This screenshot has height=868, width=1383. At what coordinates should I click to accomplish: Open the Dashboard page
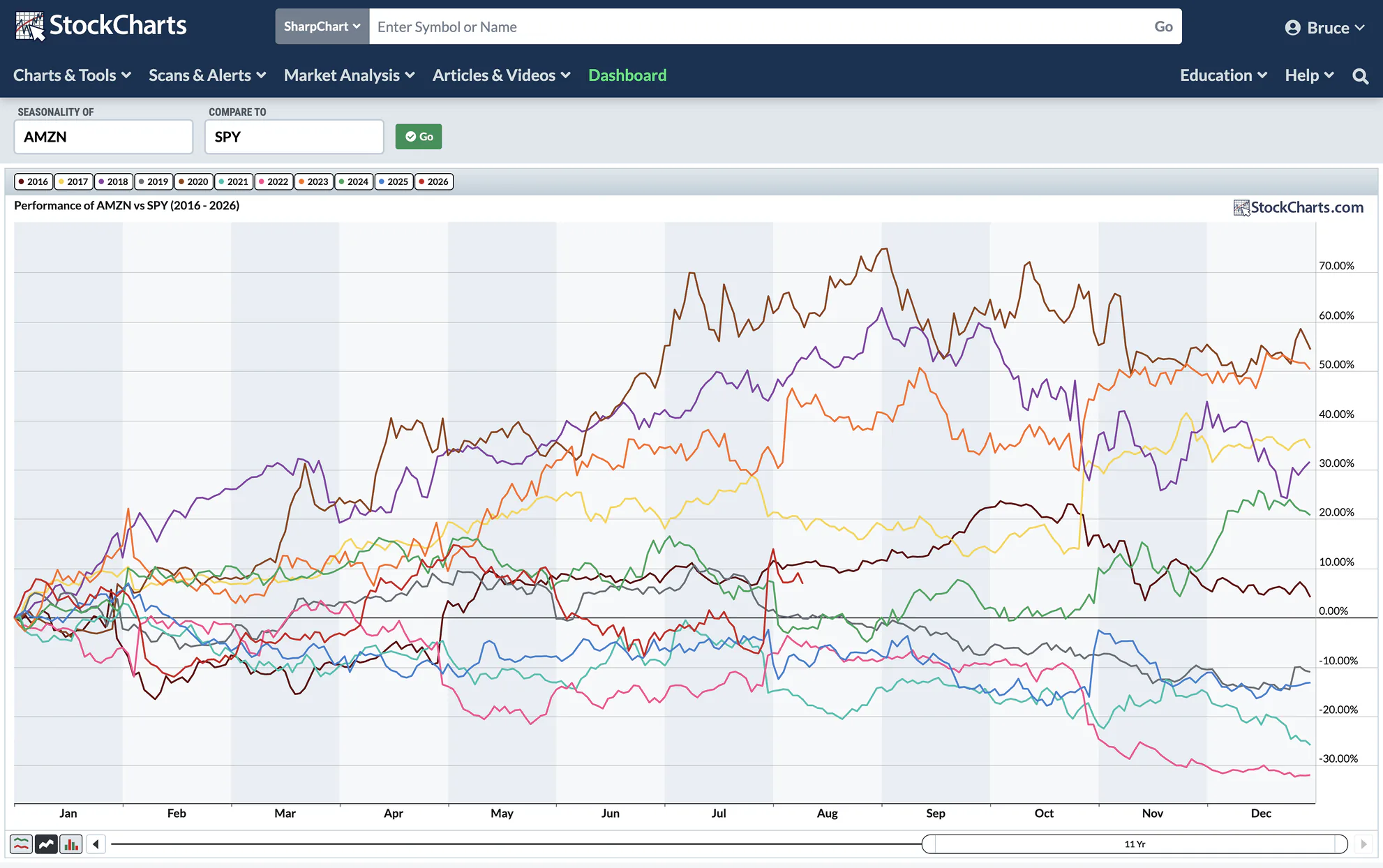point(627,75)
